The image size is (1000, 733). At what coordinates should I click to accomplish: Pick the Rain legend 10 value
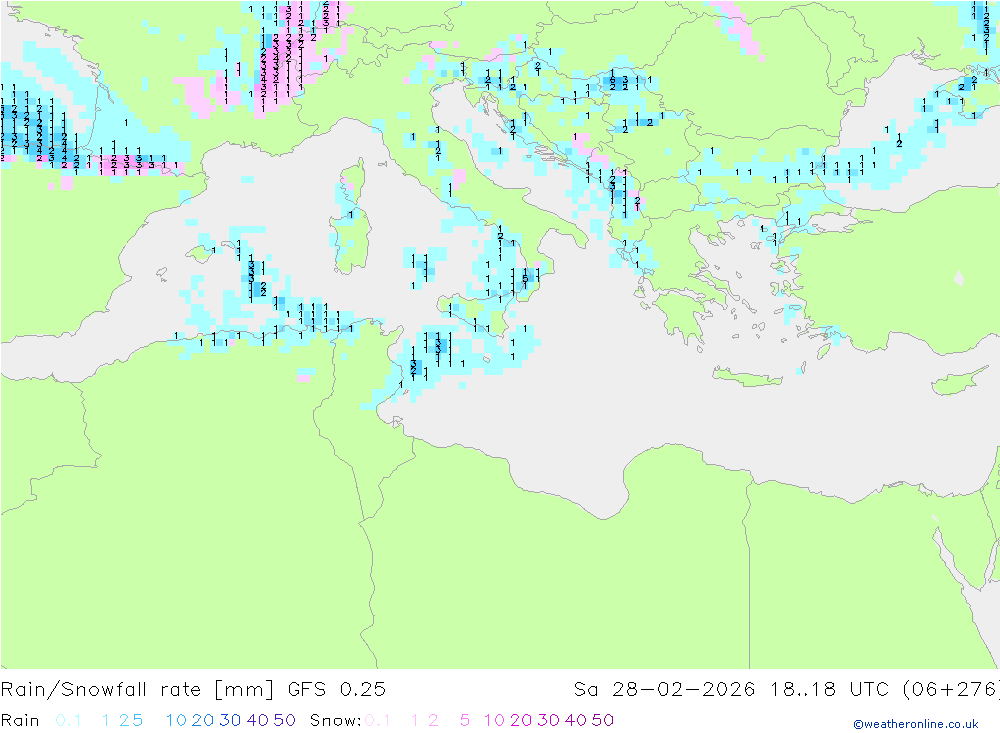pyautogui.click(x=176, y=720)
